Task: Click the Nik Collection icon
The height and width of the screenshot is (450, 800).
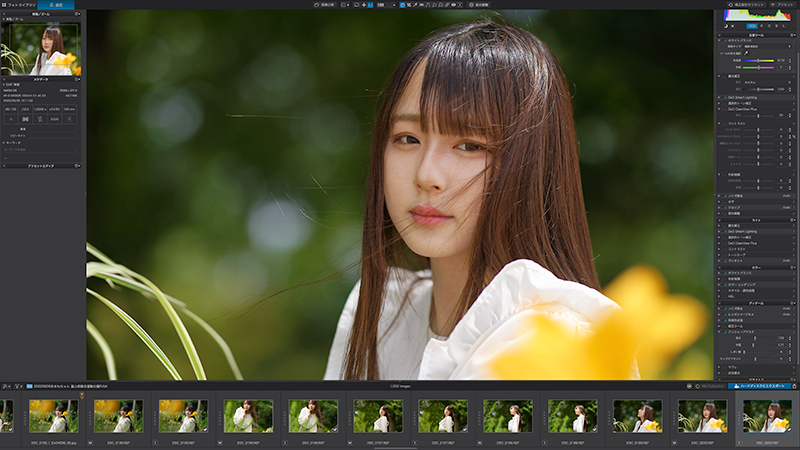Action: coord(697,386)
